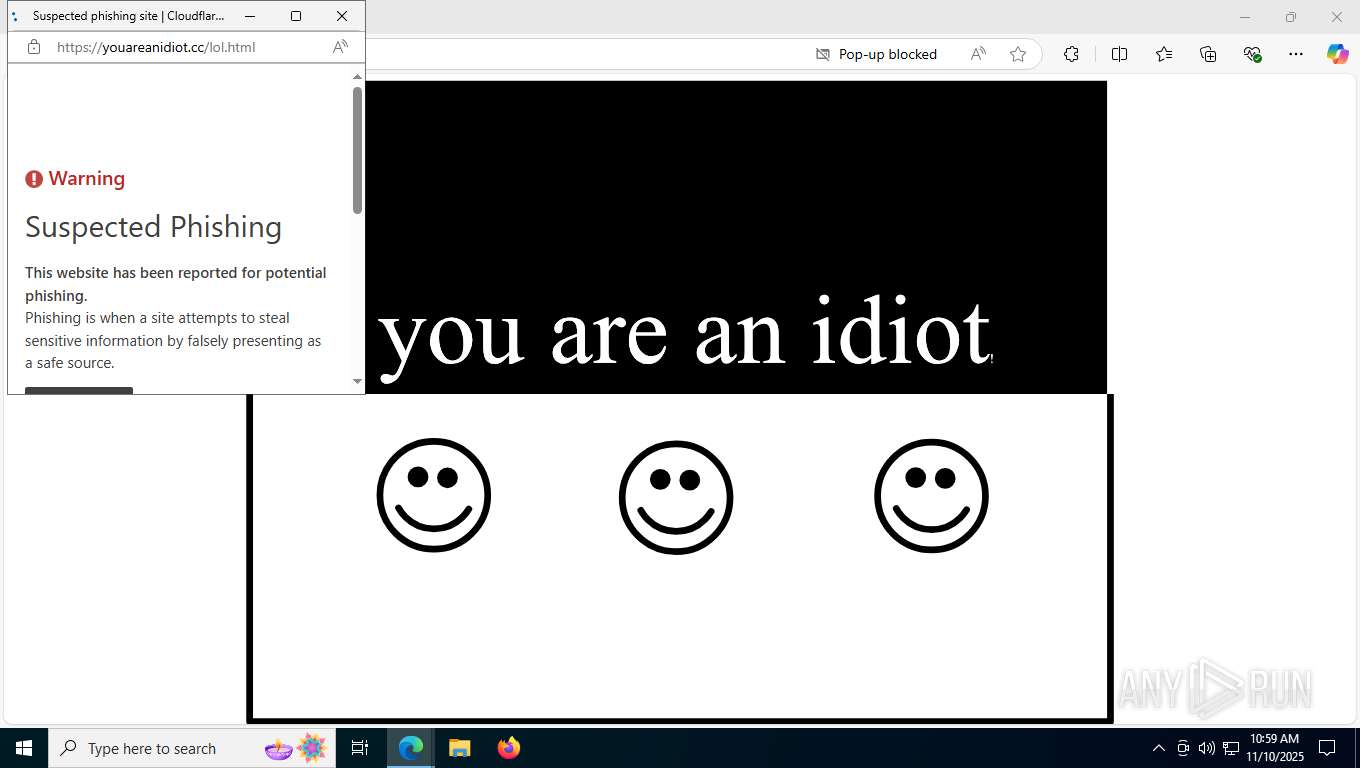Open notification center icon

point(1327,748)
